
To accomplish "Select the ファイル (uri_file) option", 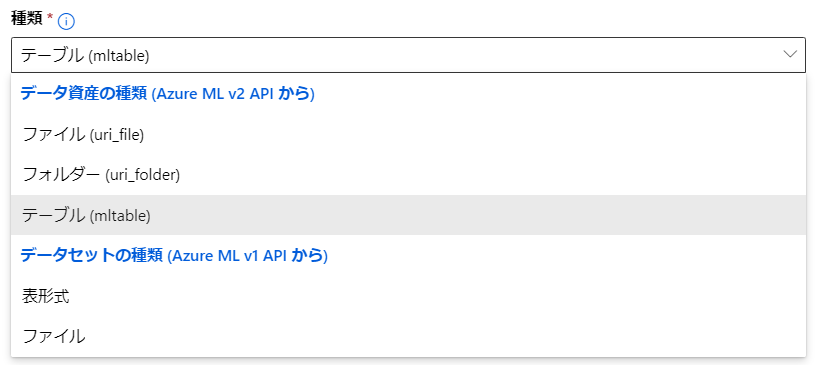I will click(408, 135).
